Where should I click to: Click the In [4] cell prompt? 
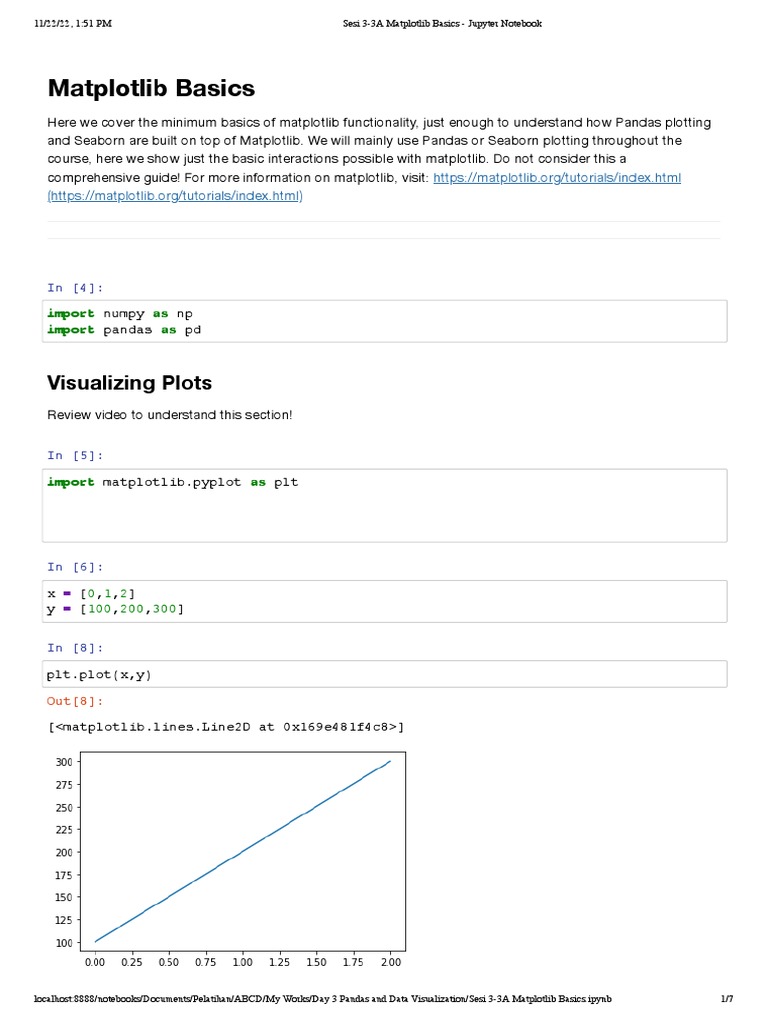(75, 288)
